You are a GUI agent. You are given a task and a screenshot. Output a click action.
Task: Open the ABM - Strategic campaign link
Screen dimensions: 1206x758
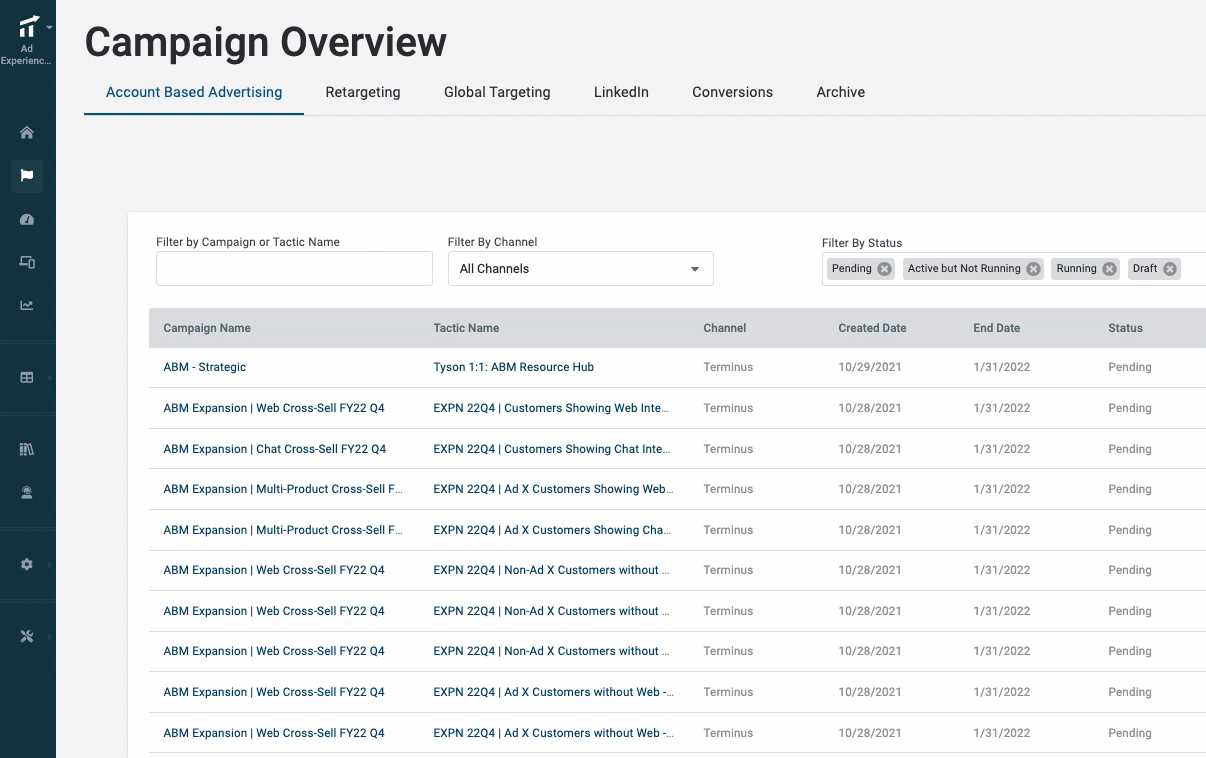[205, 367]
